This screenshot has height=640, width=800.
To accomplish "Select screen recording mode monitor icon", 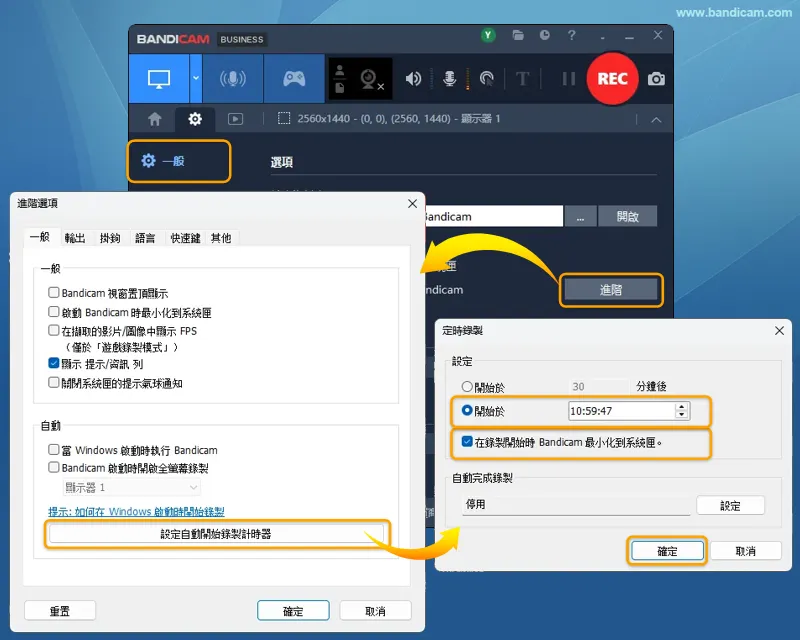I will (159, 79).
